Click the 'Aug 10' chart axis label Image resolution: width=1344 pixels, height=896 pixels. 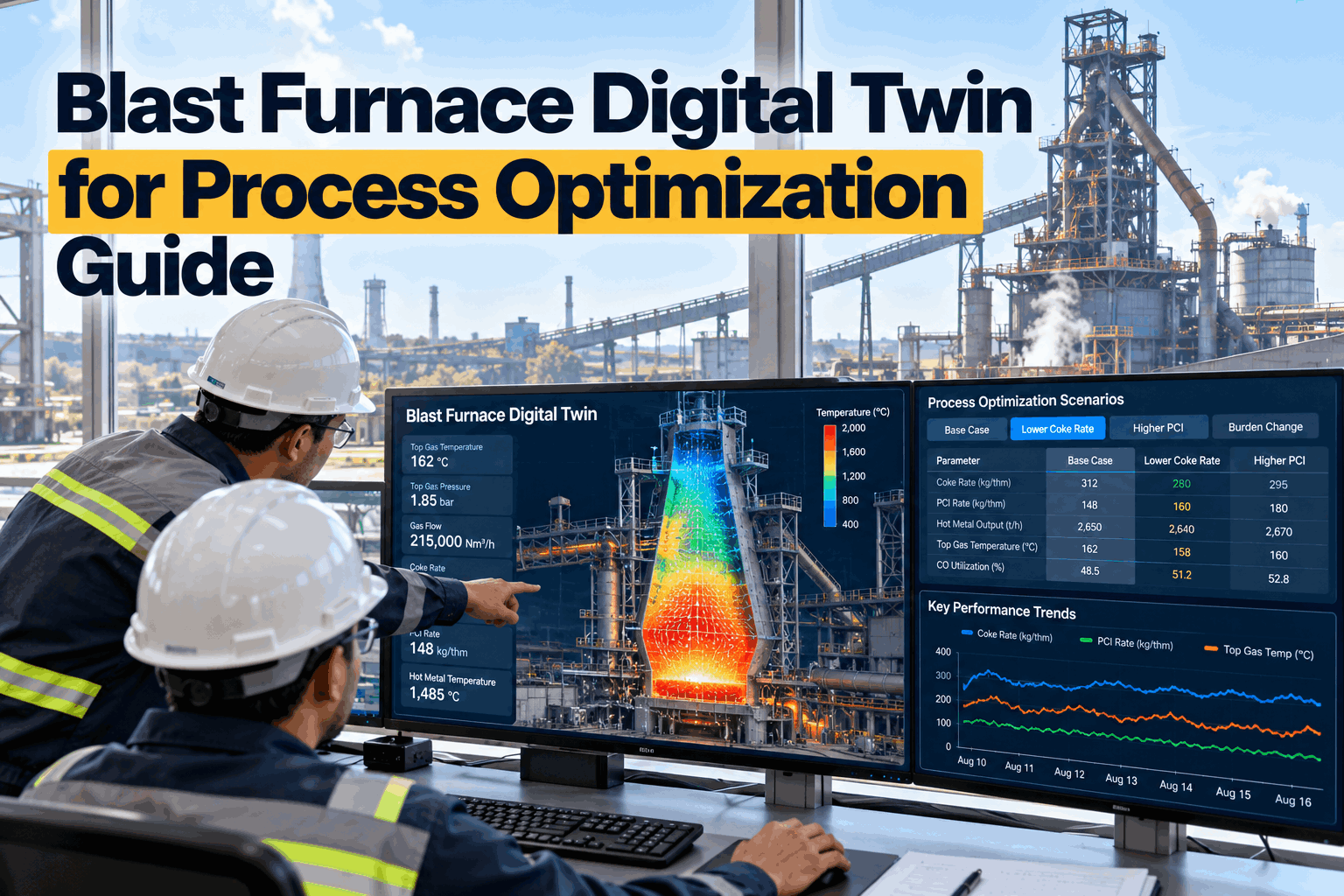(971, 761)
